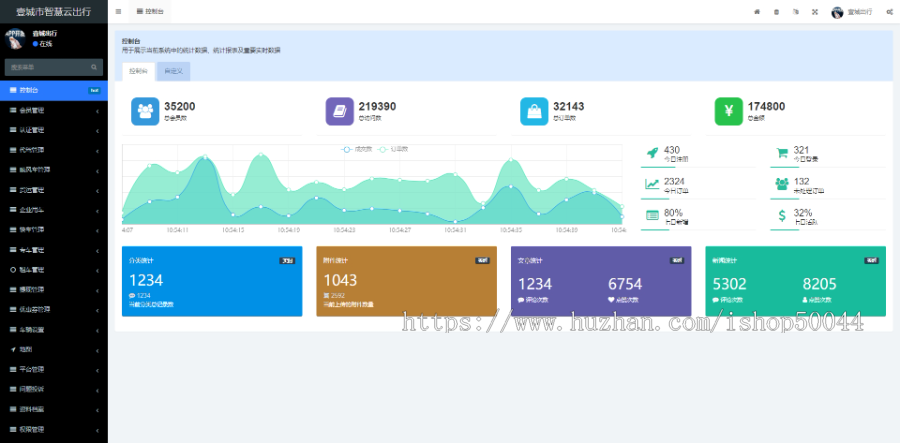Viewport: 900px width, 443px height.
Task: Click the shopping cart icon next to 321
Action: pos(782,153)
